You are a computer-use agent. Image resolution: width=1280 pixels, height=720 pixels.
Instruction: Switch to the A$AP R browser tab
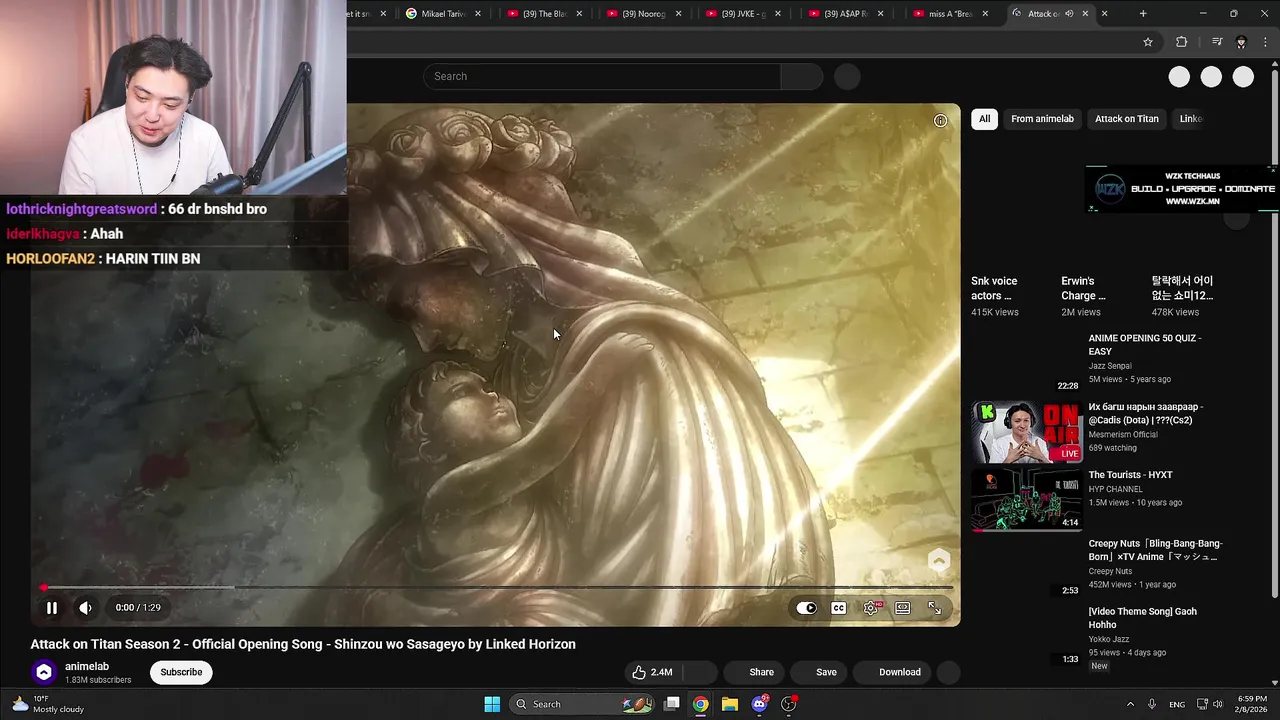pos(845,14)
